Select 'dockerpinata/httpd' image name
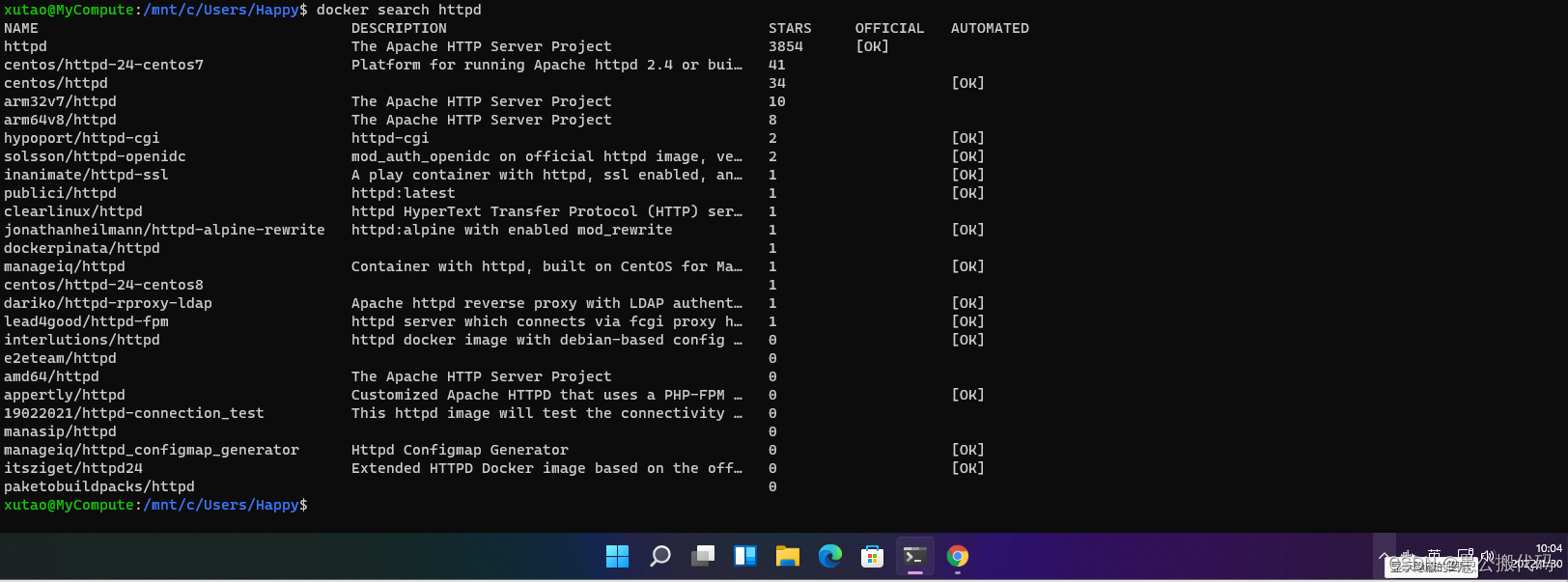The image size is (1568, 582). 82,248
